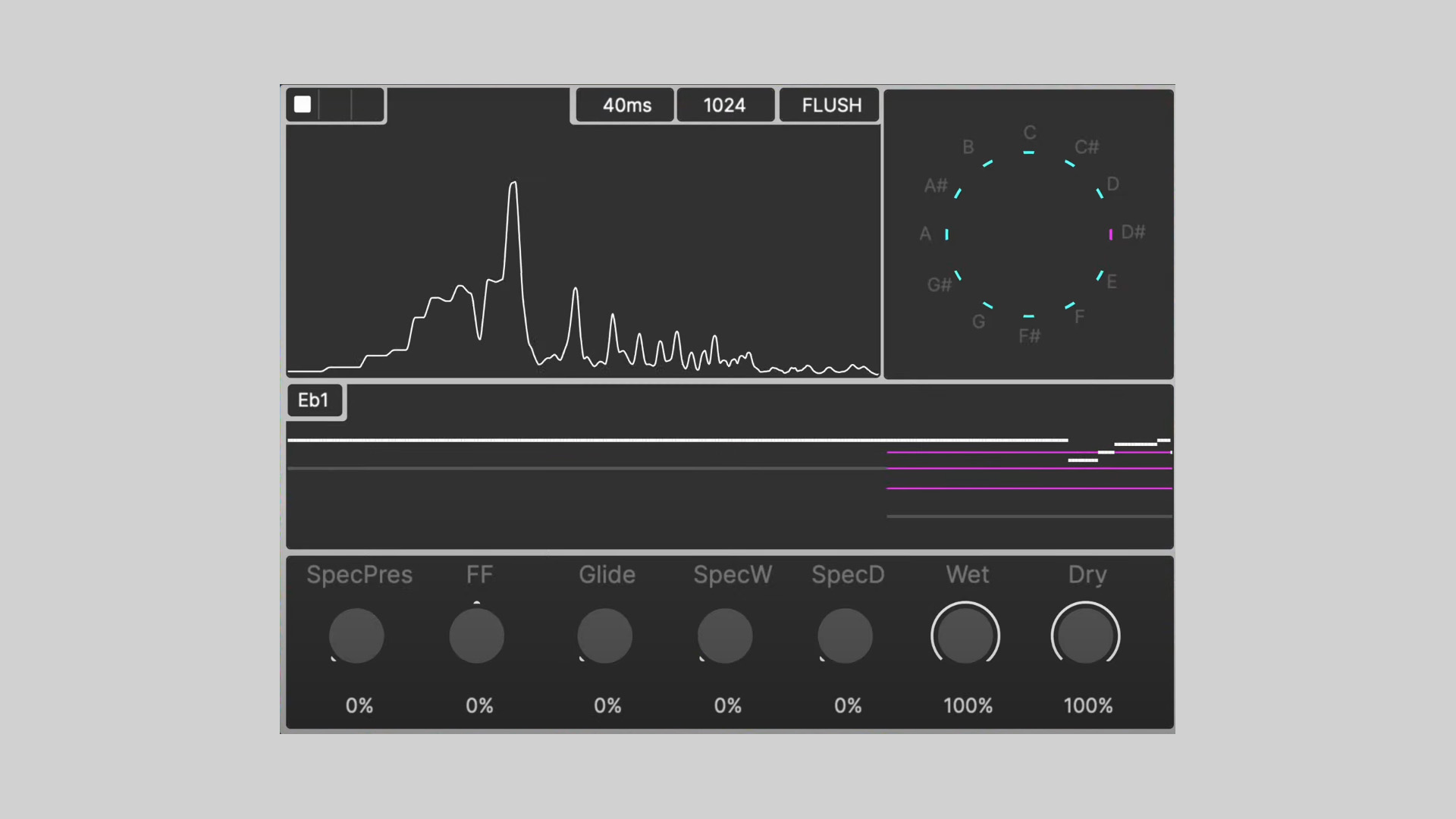Select the G# note tick mark
Image resolution: width=1456 pixels, height=819 pixels.
tap(958, 275)
